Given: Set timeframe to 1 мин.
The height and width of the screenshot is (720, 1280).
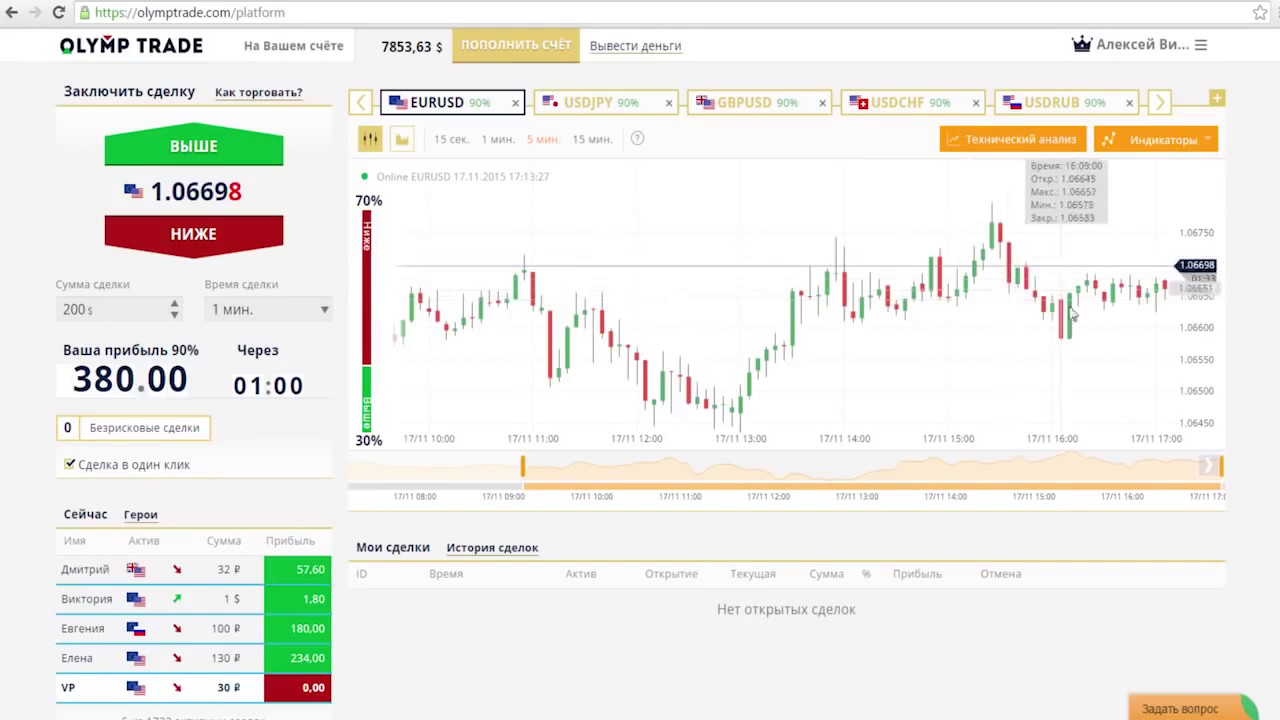Looking at the screenshot, I should pos(498,140).
